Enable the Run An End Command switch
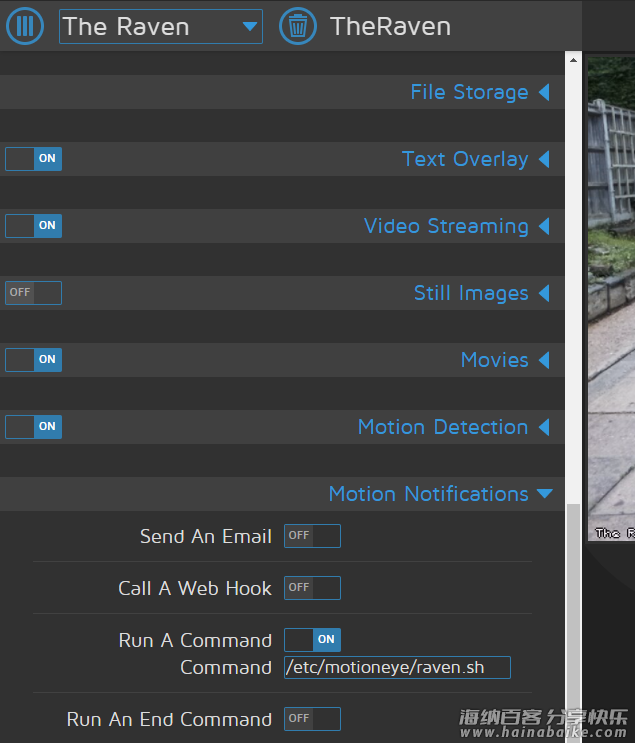This screenshot has width=635, height=743. click(312, 719)
